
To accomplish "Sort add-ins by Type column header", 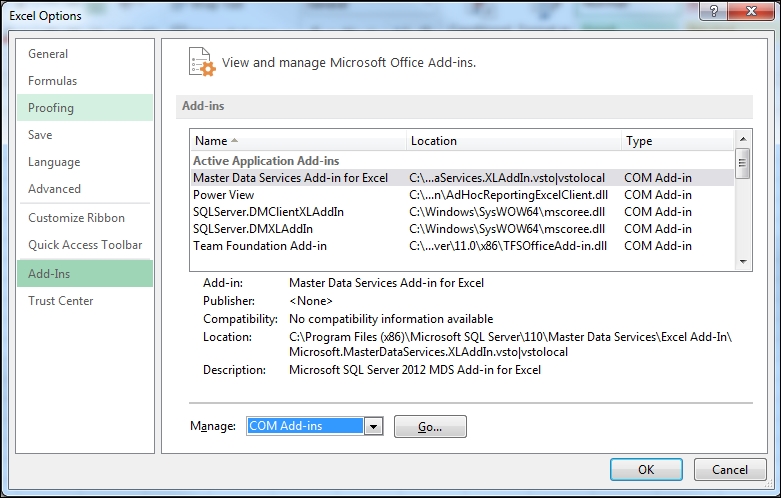I will pos(677,141).
